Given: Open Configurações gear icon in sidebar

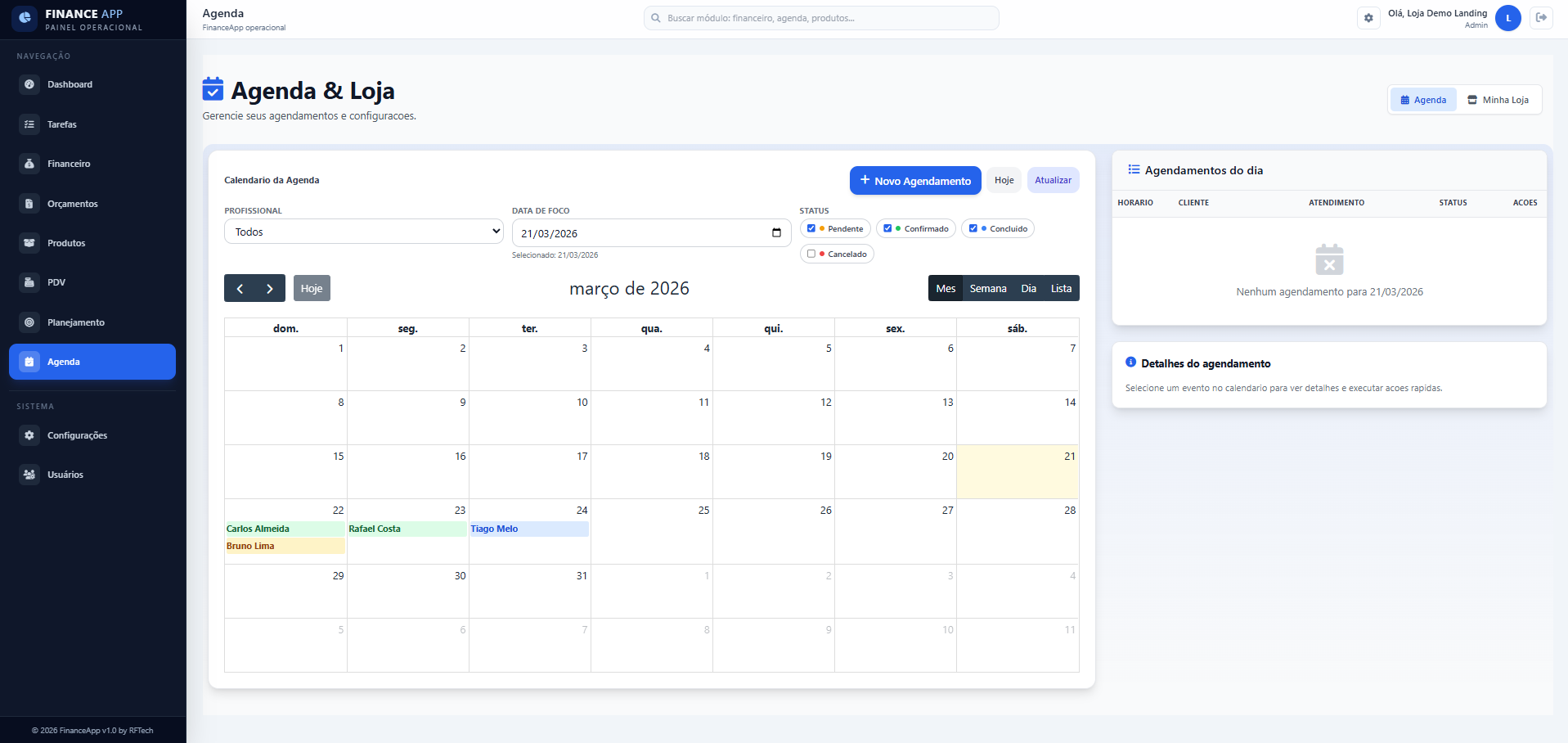Looking at the screenshot, I should point(29,435).
